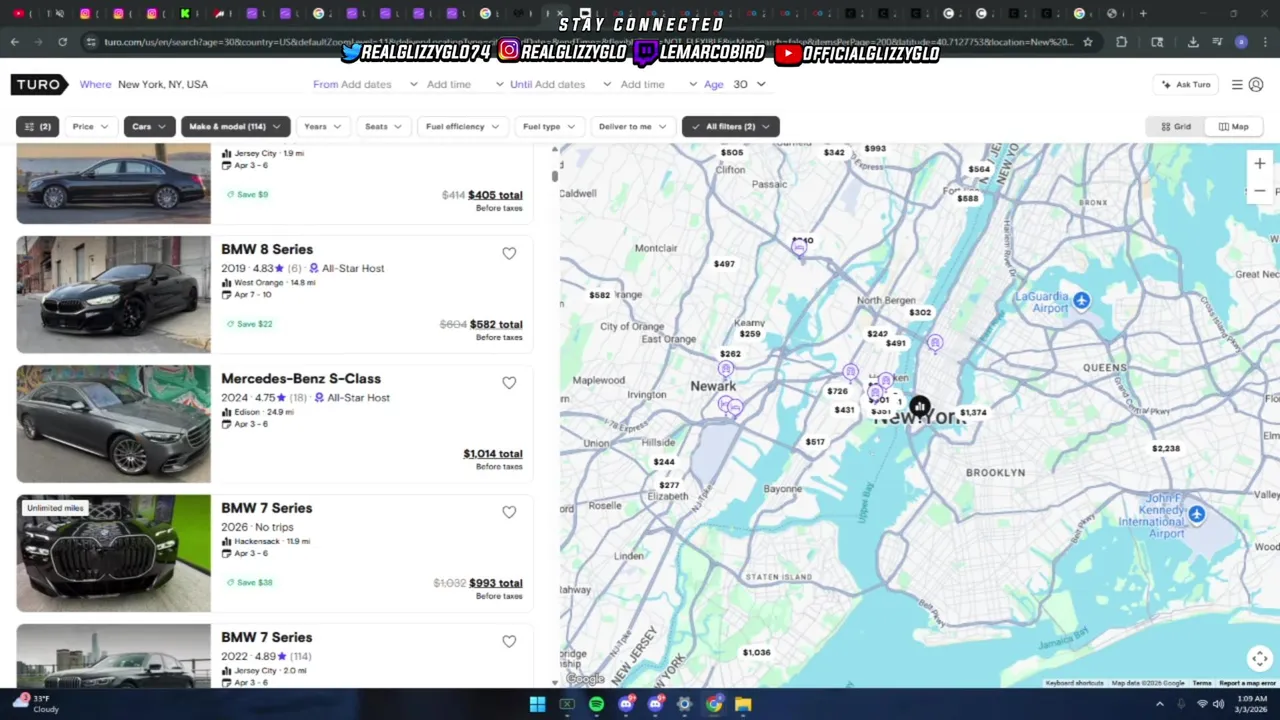The width and height of the screenshot is (1280, 720).
Task: Edit the Where location field New York
Action: [x=163, y=84]
